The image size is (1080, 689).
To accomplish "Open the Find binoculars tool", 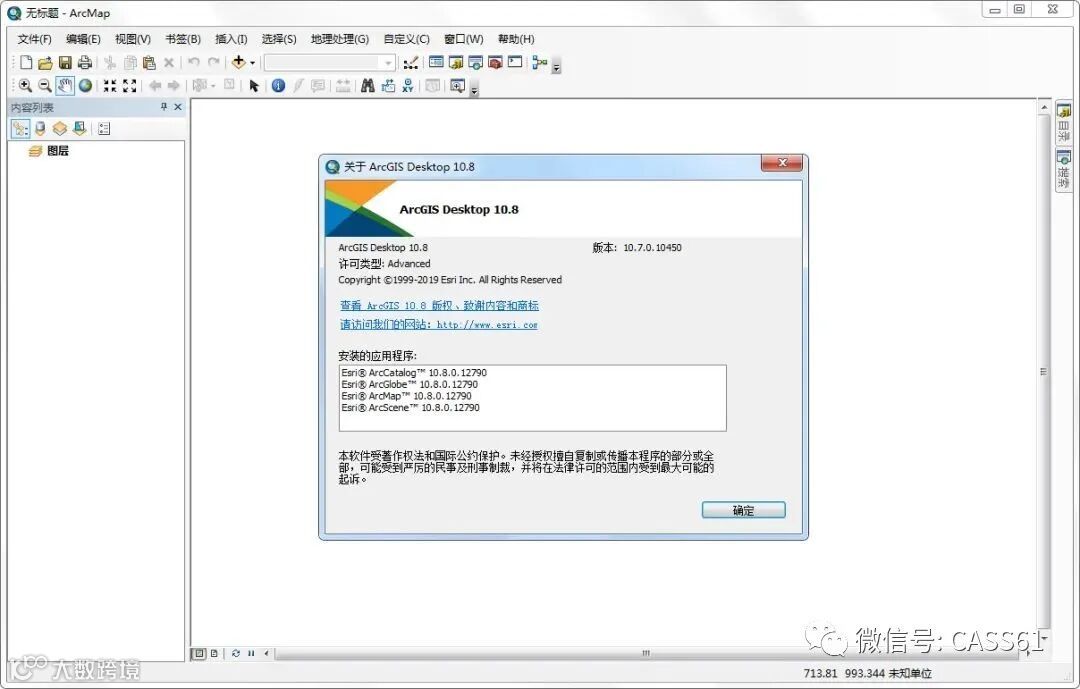I will (x=368, y=85).
